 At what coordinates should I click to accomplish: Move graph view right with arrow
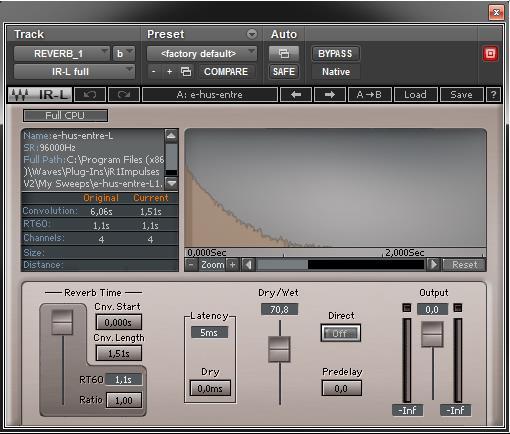point(433,265)
